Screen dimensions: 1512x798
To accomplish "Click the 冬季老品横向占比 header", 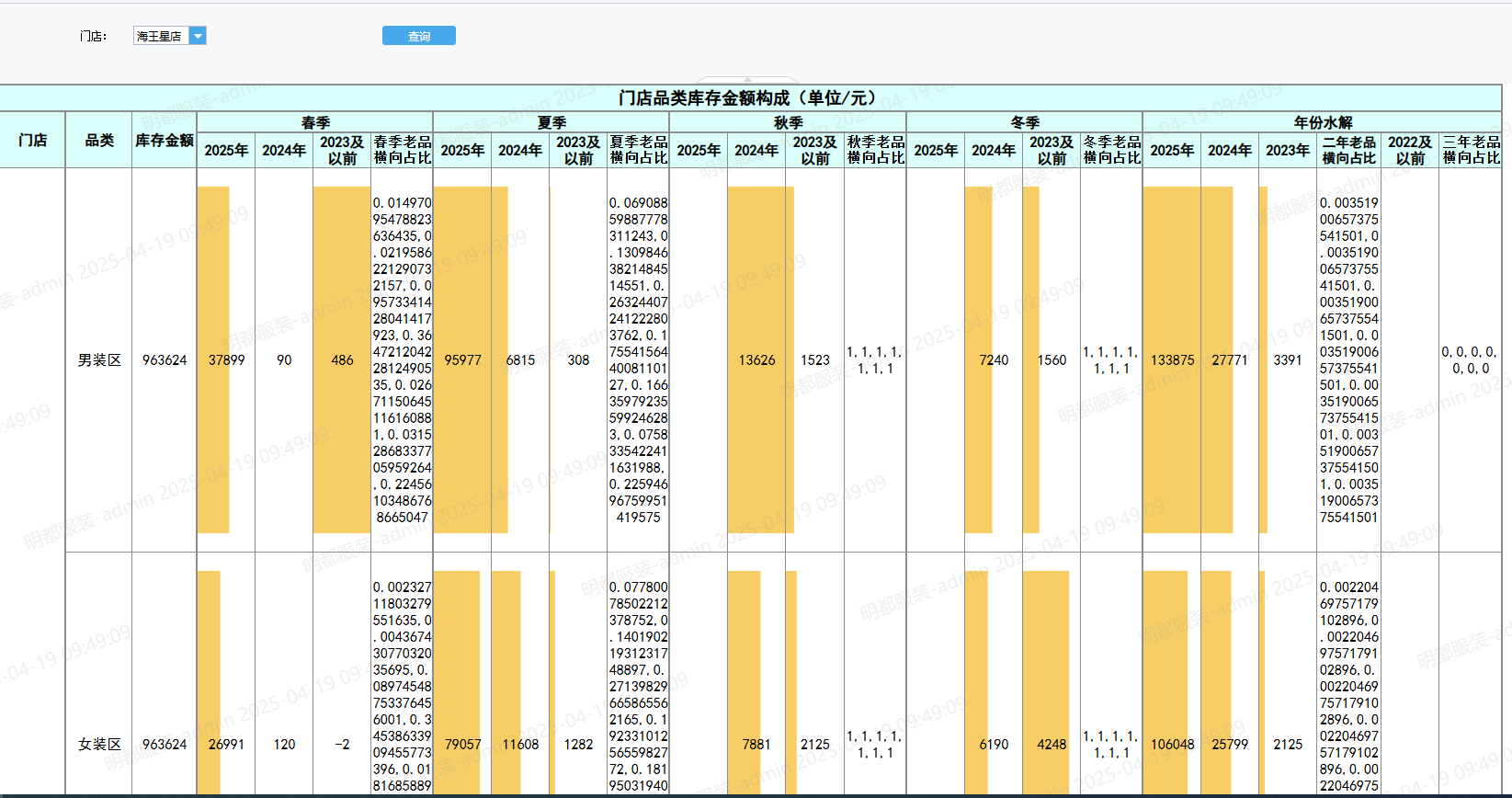I will coord(1111,150).
